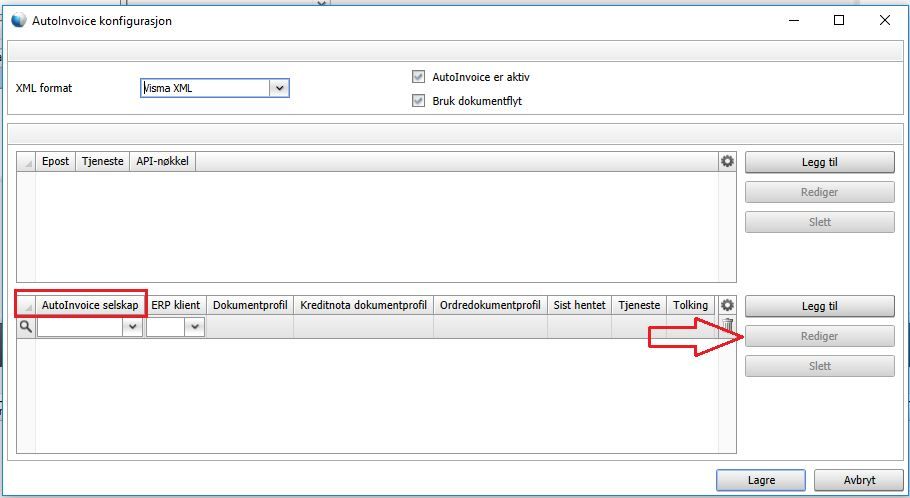Screen dimensions: 910x498
Task: Click the lower 'Slett' button
Action: point(819,366)
